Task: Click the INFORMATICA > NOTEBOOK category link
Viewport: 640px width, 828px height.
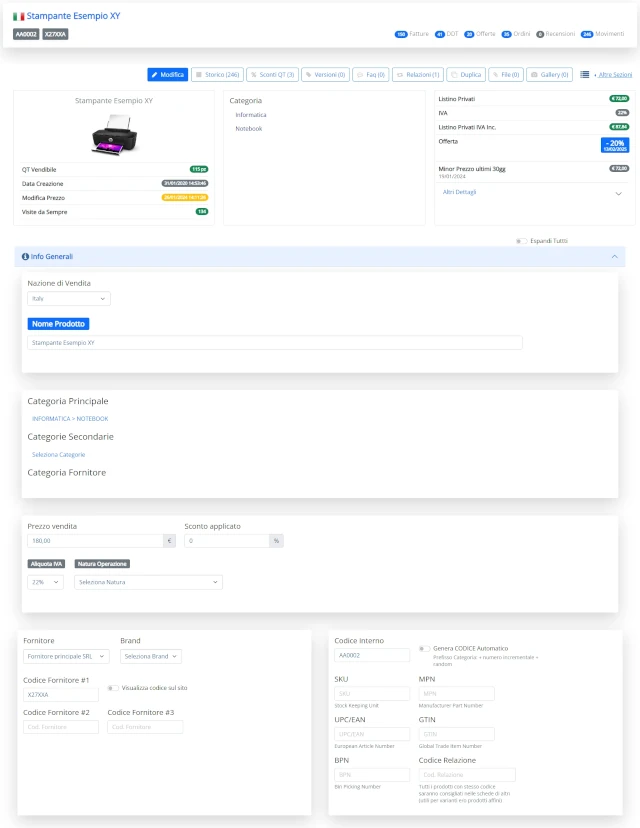Action: click(x=70, y=419)
